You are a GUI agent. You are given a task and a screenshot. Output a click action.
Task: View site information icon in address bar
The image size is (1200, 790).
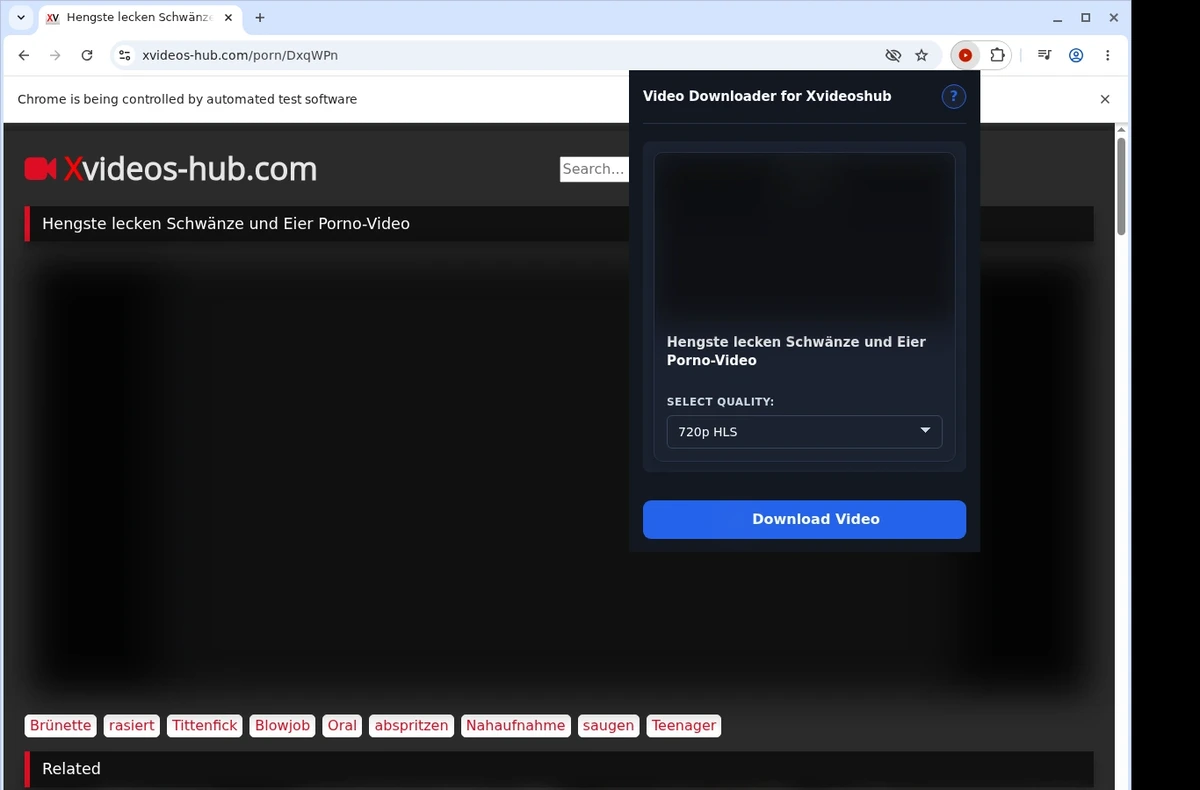point(123,56)
